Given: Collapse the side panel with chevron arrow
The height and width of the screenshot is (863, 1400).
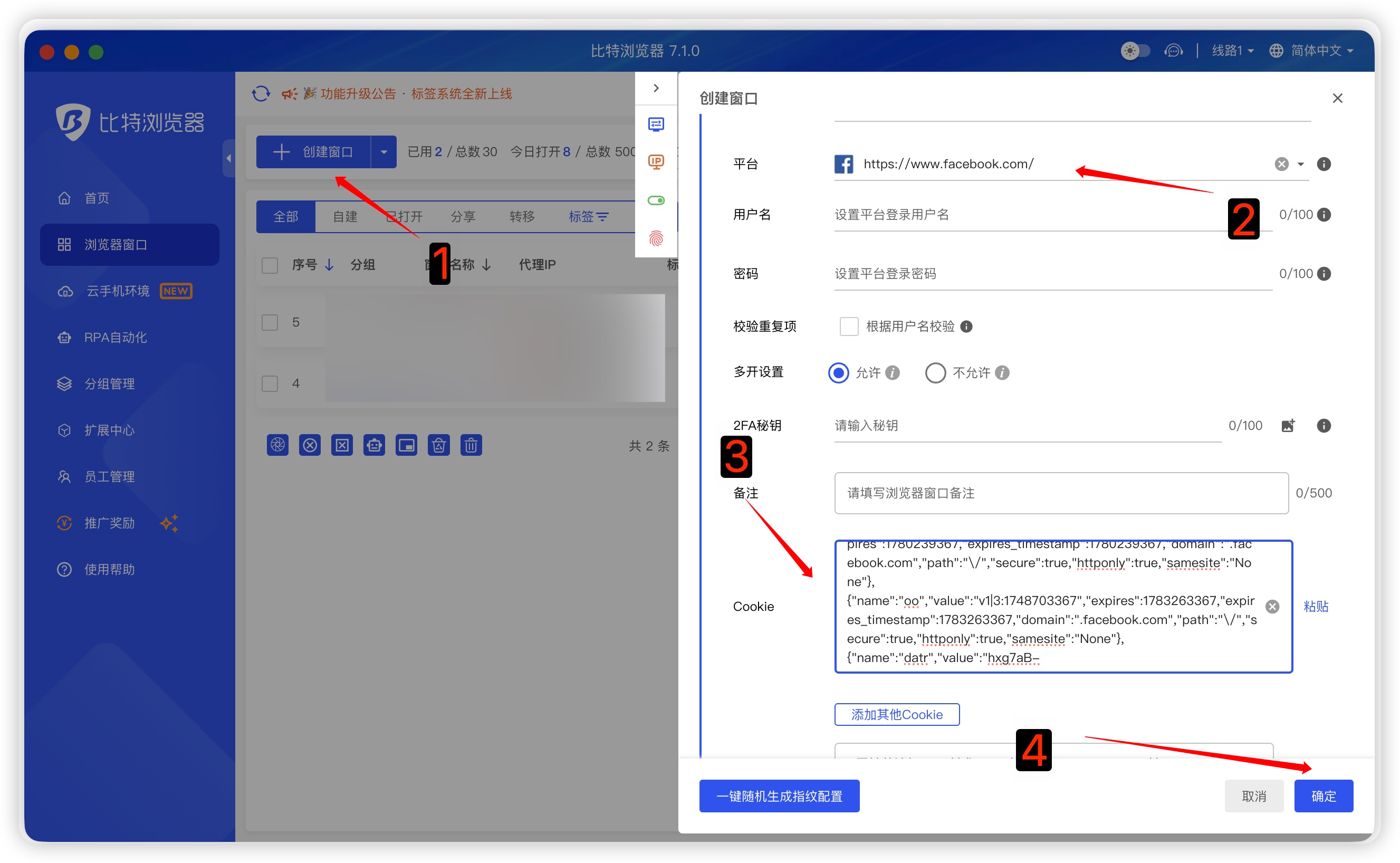Looking at the screenshot, I should coord(656,88).
